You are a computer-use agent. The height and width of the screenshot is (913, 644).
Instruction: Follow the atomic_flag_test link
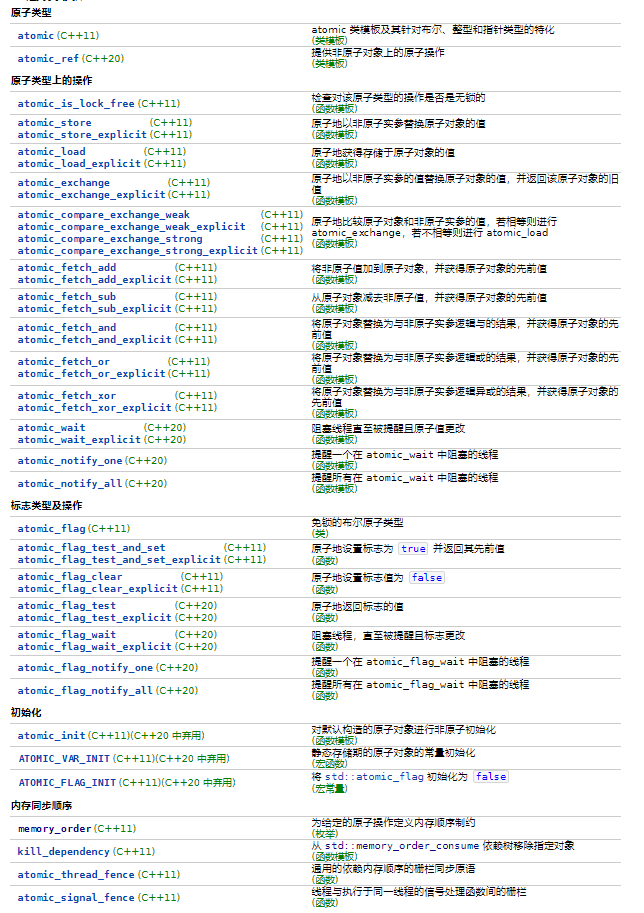coord(66,606)
